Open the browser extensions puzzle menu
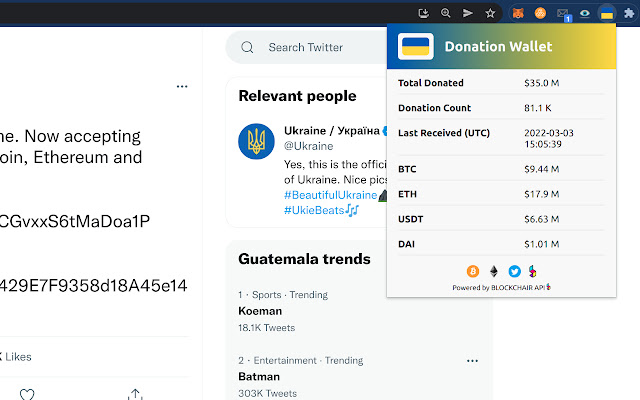Screen dimensions: 640x400 627,14
